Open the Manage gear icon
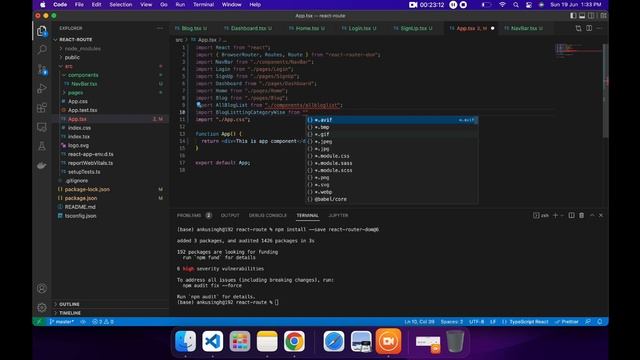The image size is (640, 360). click(x=42, y=308)
